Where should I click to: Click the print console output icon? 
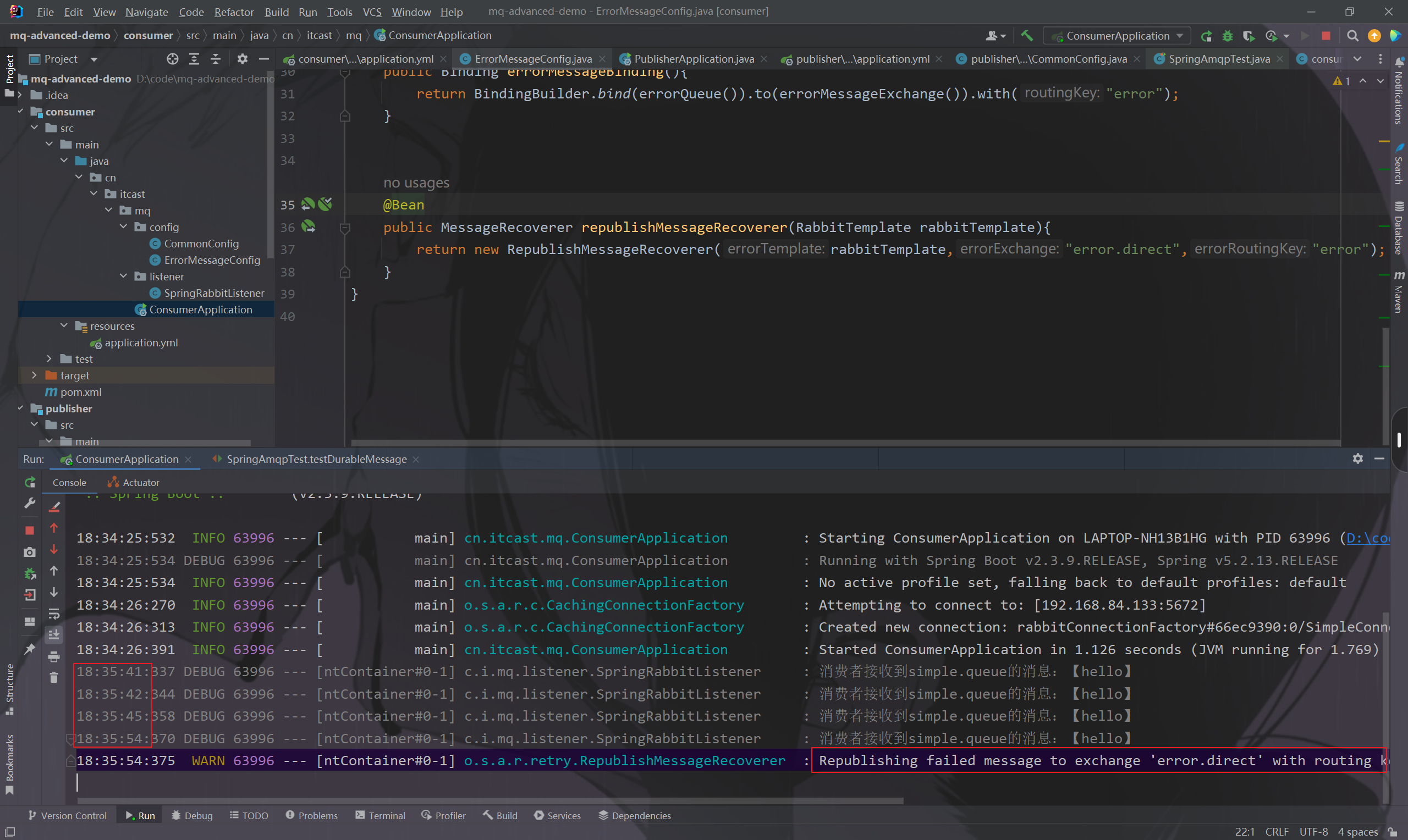point(54,656)
